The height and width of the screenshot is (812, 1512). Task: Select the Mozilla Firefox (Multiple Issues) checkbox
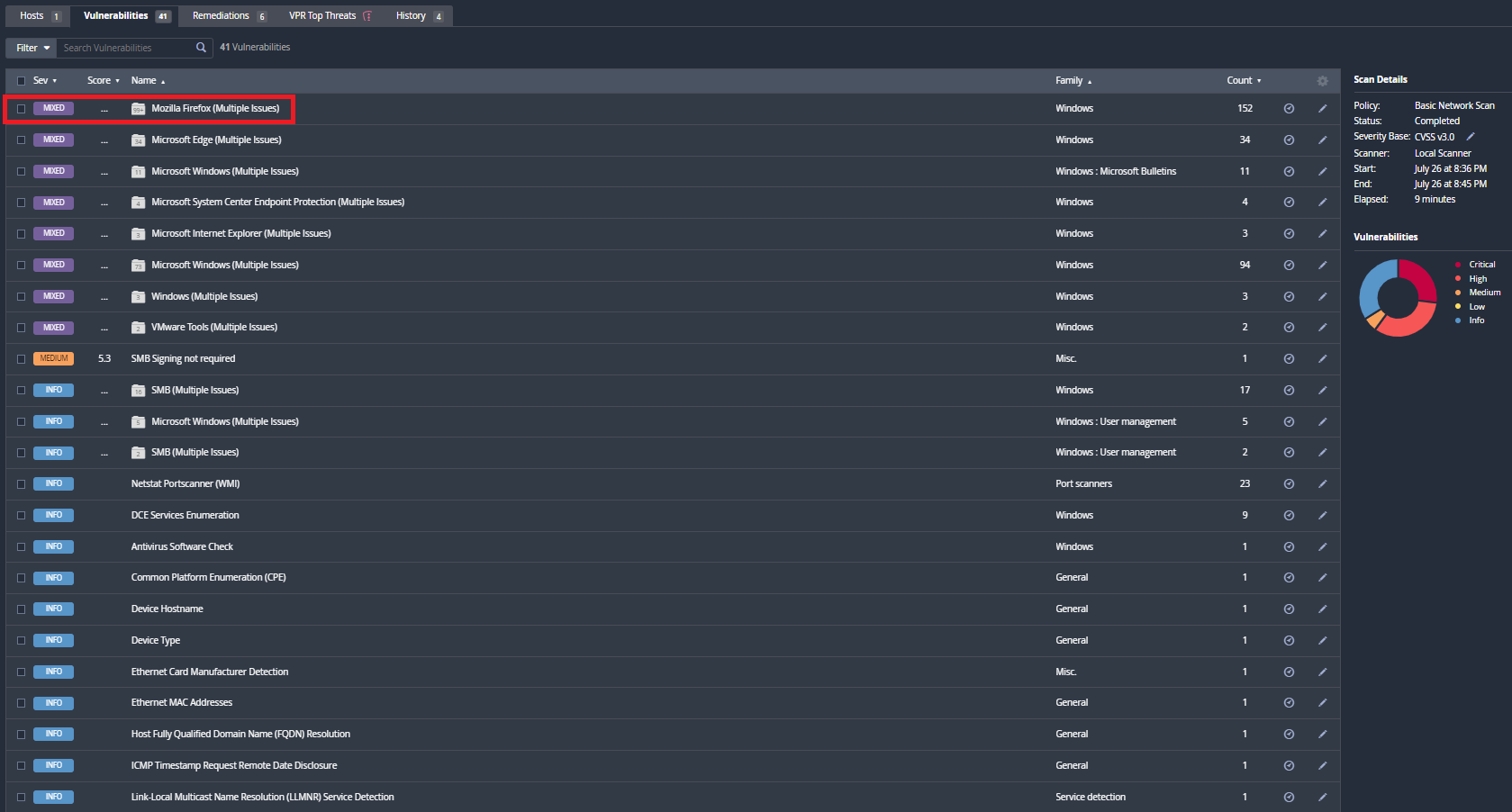[x=21, y=108]
